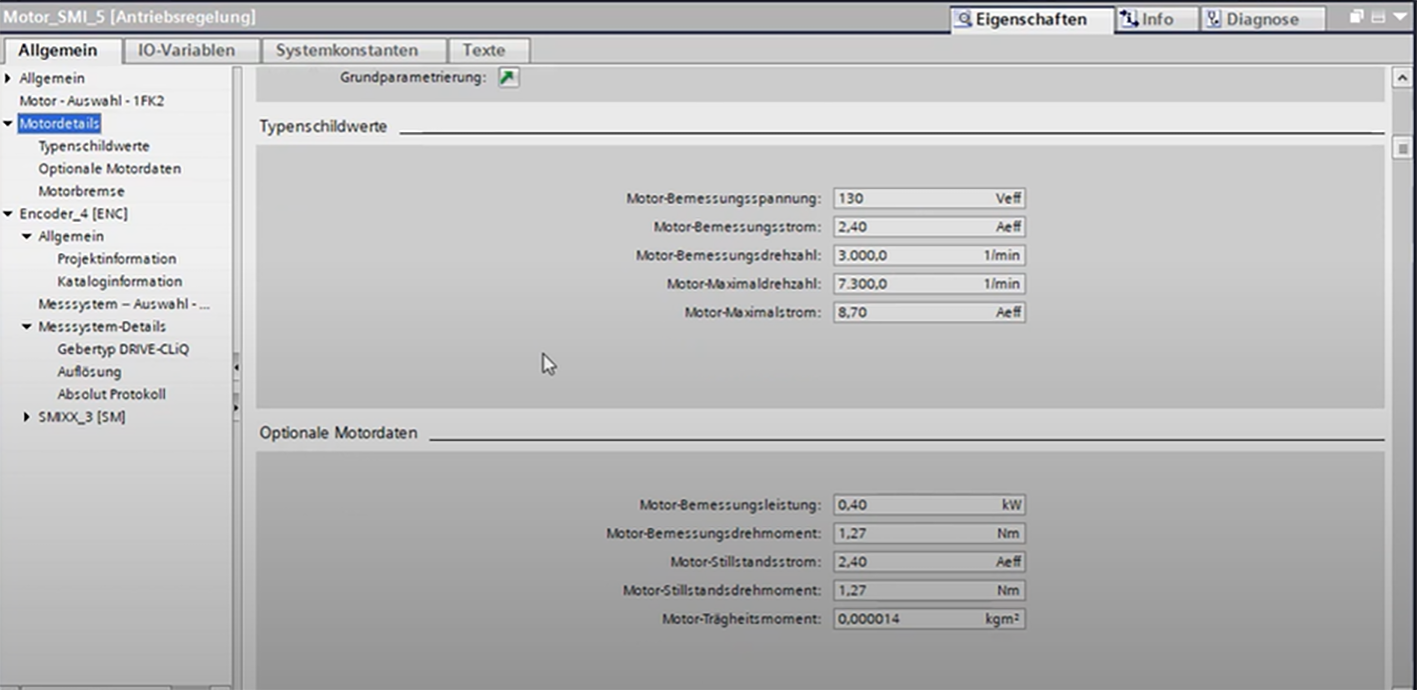Viewport: 1417px width, 690px height.
Task: Click the Motor-Trägheitsmoment field showing 0,000014
Action: [x=929, y=619]
